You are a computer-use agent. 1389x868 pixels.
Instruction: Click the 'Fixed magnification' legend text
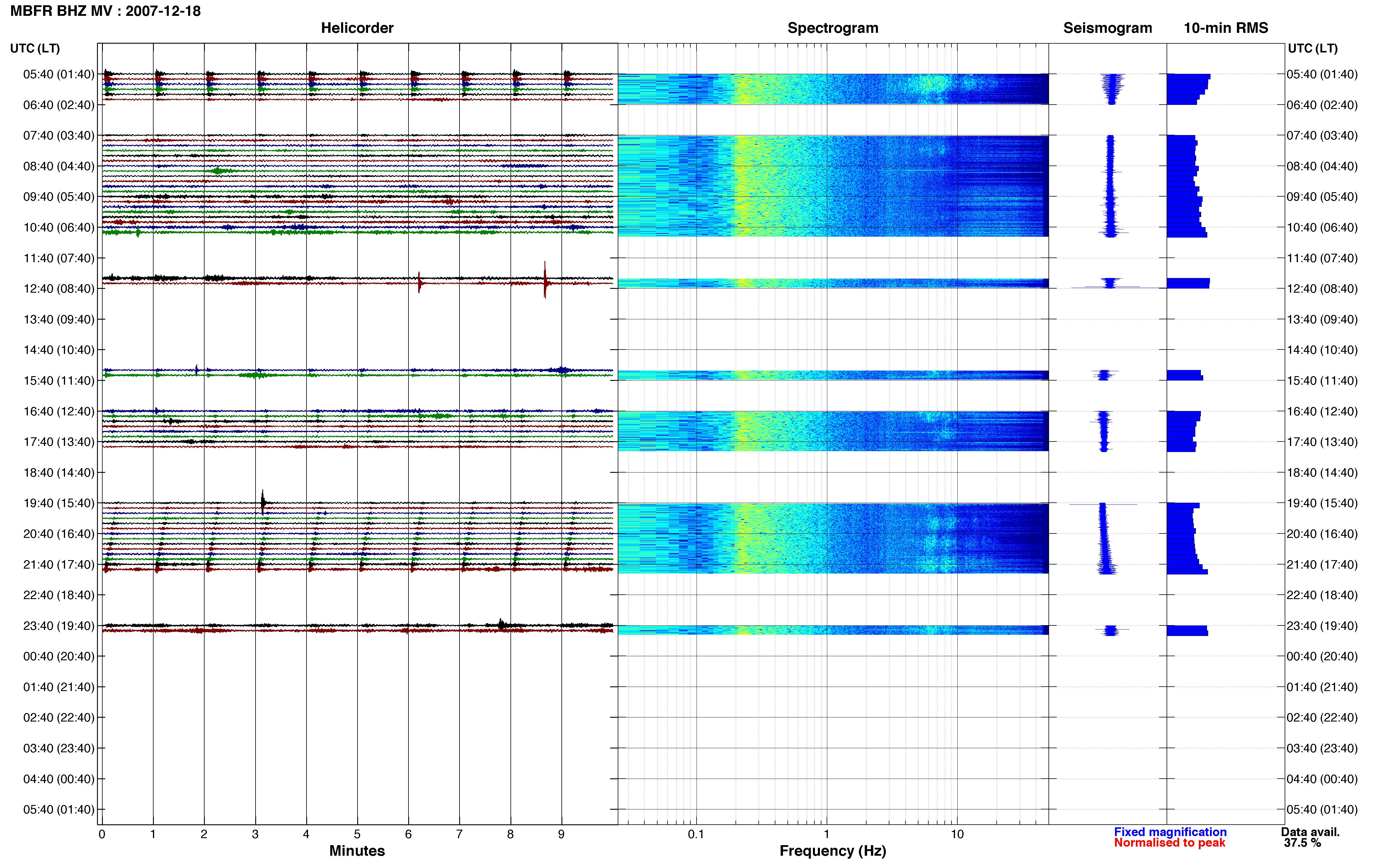coord(1170,832)
